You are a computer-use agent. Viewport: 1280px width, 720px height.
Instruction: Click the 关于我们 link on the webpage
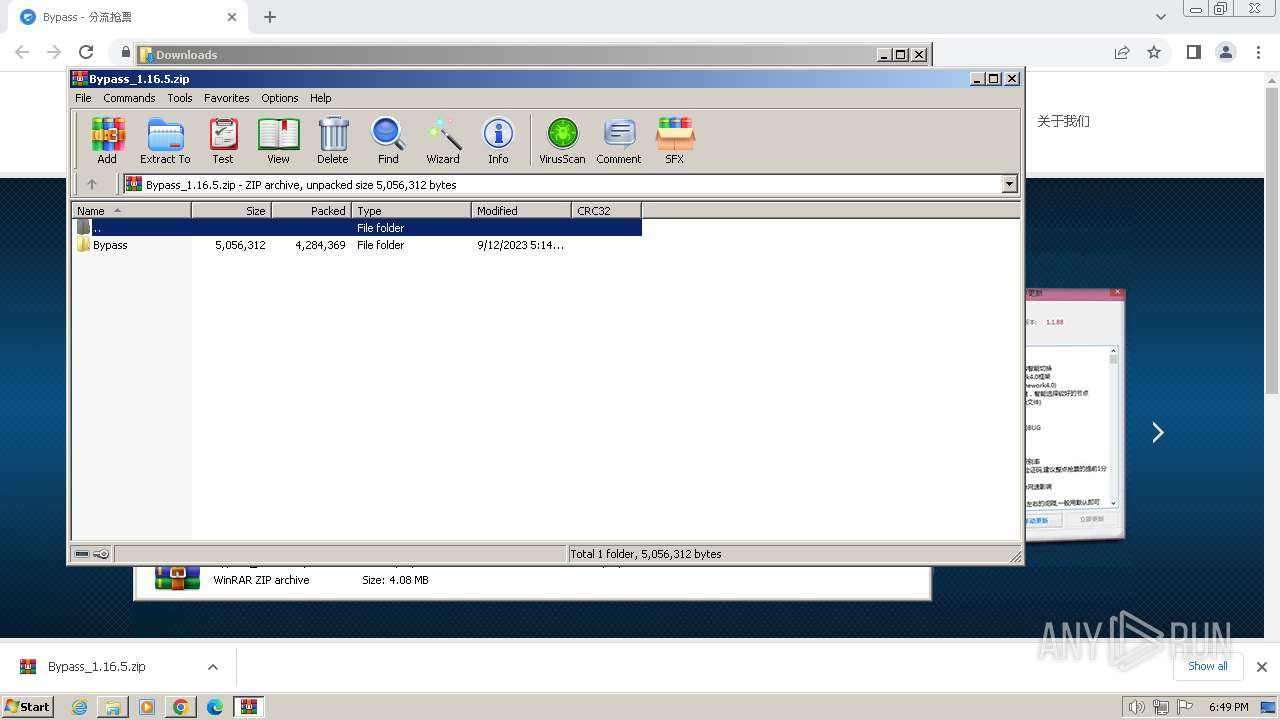[x=1063, y=121]
